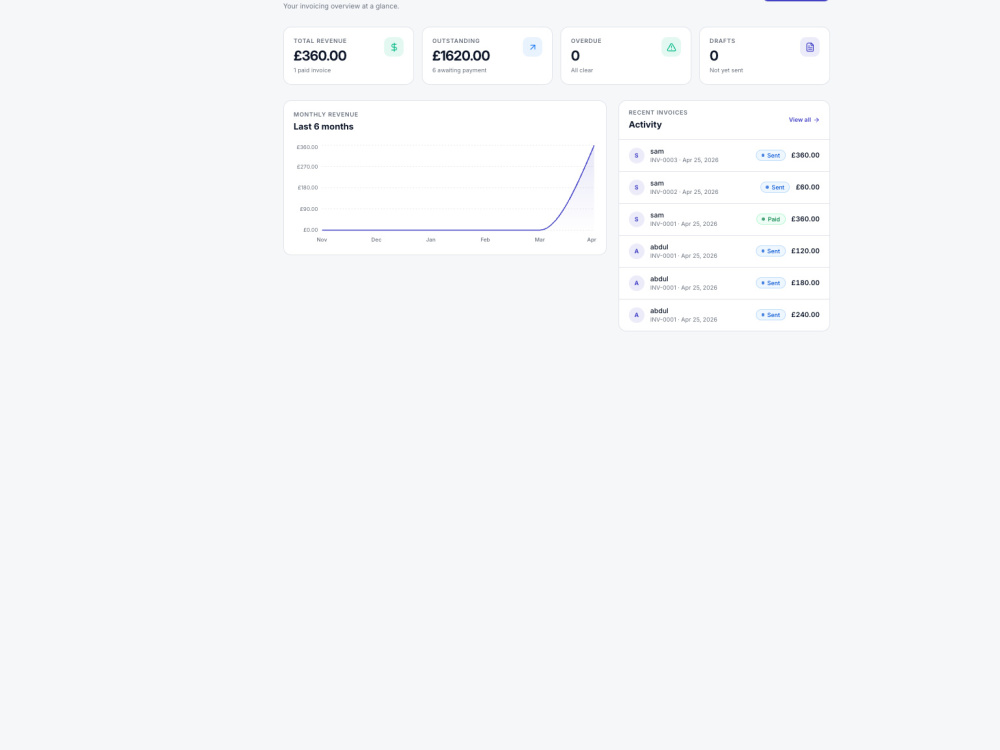Click the £360.00 amount on INV-0003 row

(805, 156)
